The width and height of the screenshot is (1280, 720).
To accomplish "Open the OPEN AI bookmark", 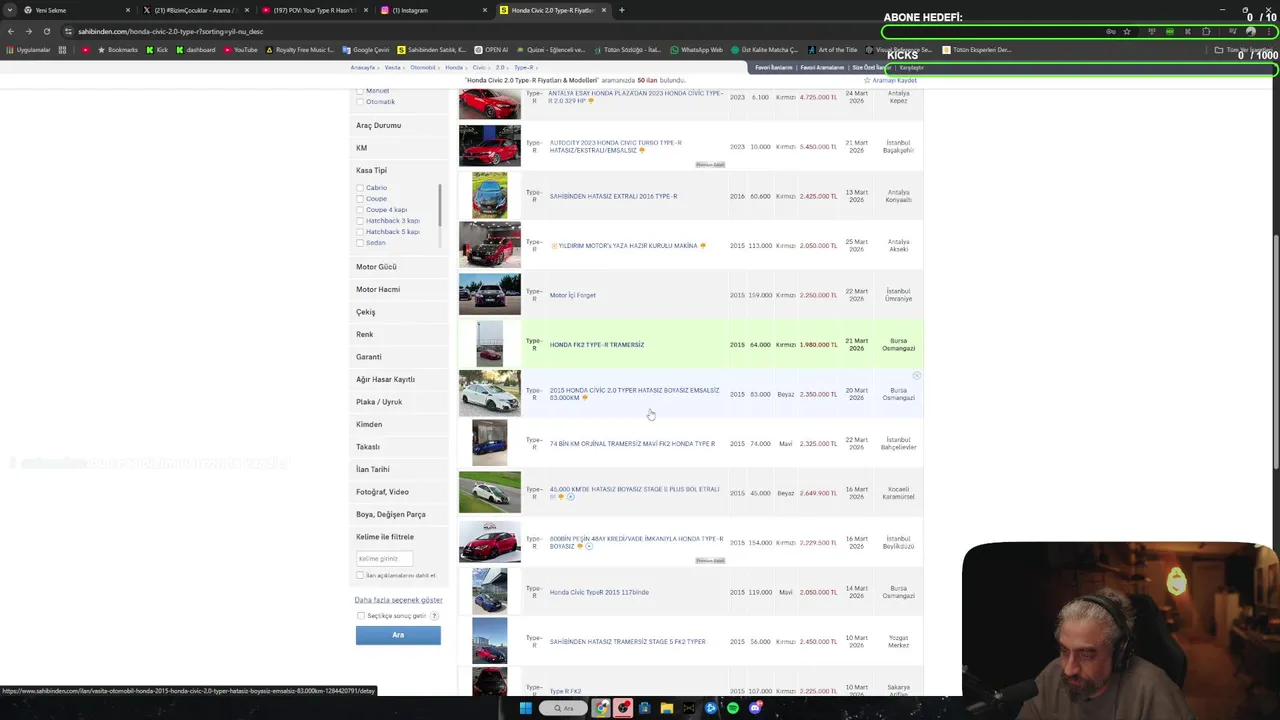I will (491, 50).
